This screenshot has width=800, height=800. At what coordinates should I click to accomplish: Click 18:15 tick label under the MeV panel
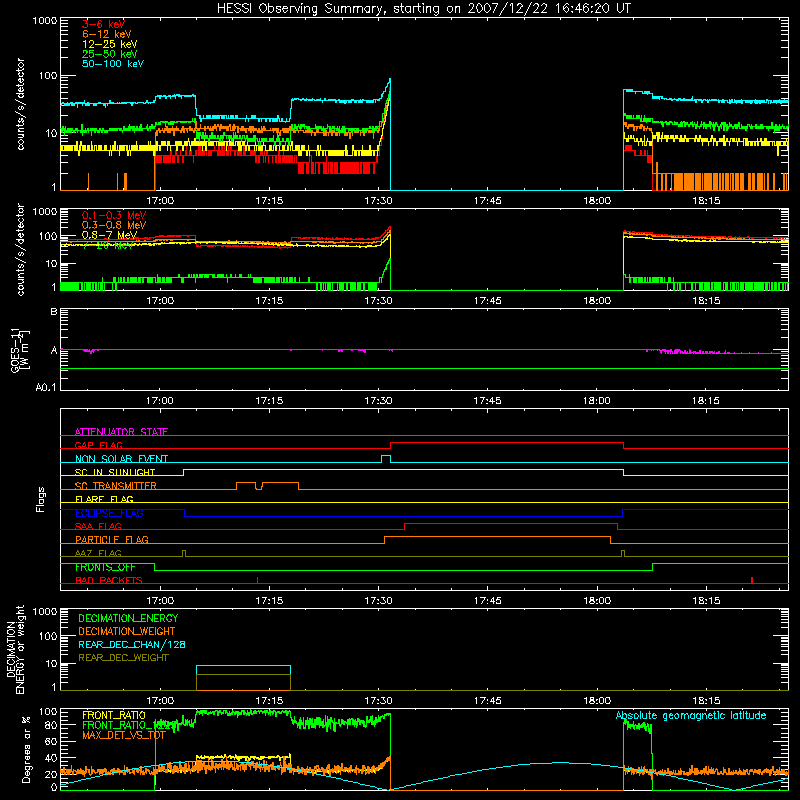tap(706, 301)
